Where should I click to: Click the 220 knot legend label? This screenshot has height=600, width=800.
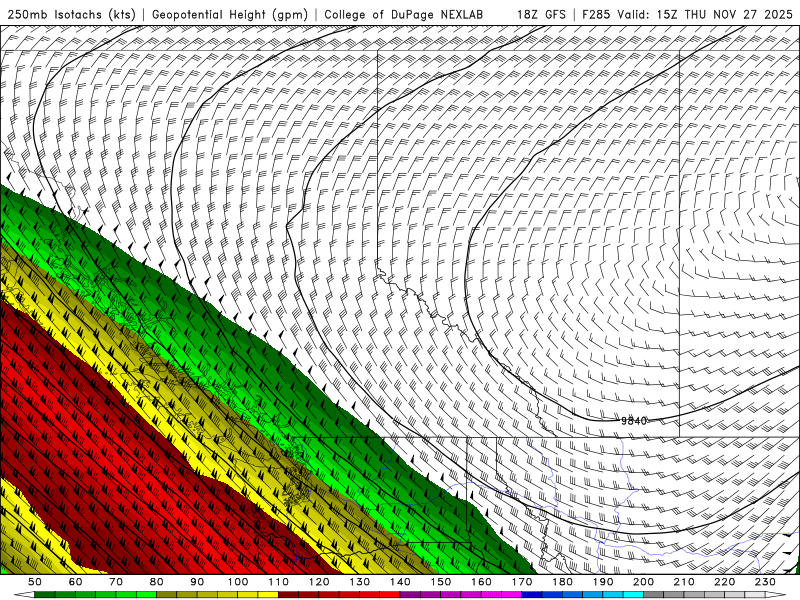click(724, 582)
